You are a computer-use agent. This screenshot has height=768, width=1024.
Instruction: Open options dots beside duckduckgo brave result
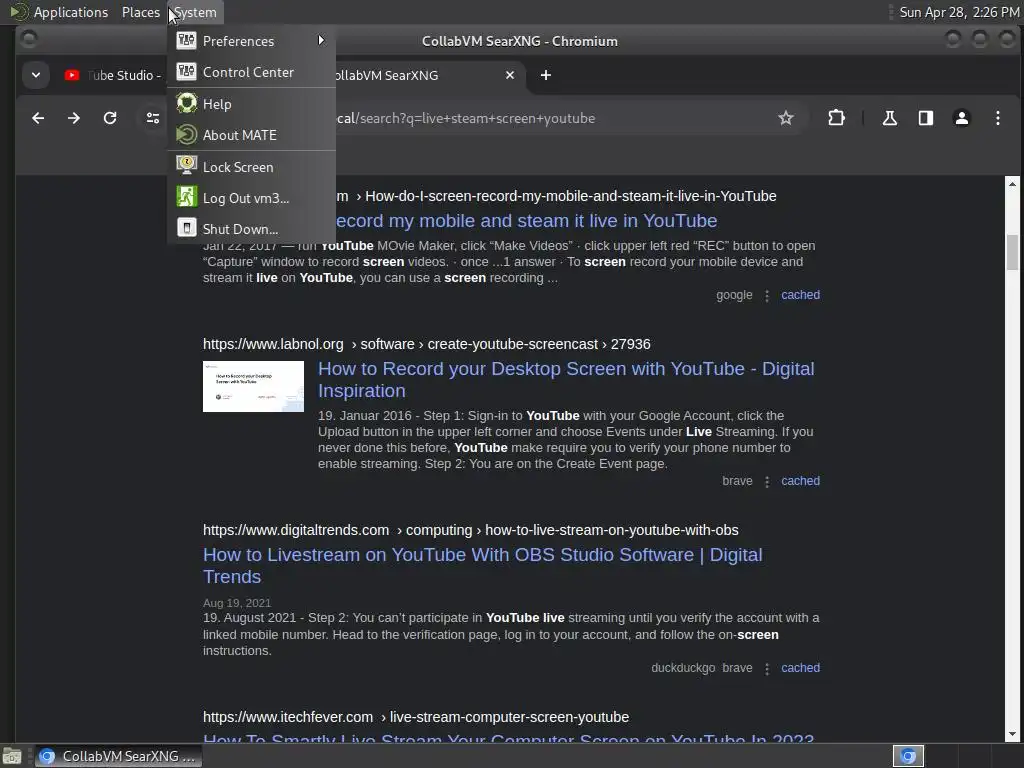(x=767, y=668)
